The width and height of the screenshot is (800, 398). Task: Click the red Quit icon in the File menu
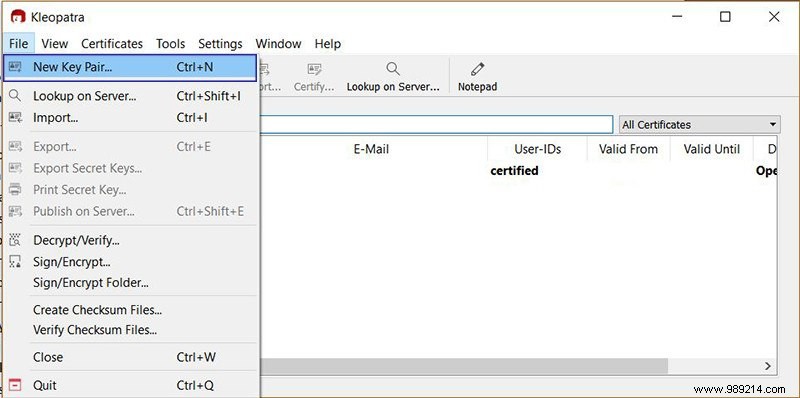pyautogui.click(x=15, y=385)
